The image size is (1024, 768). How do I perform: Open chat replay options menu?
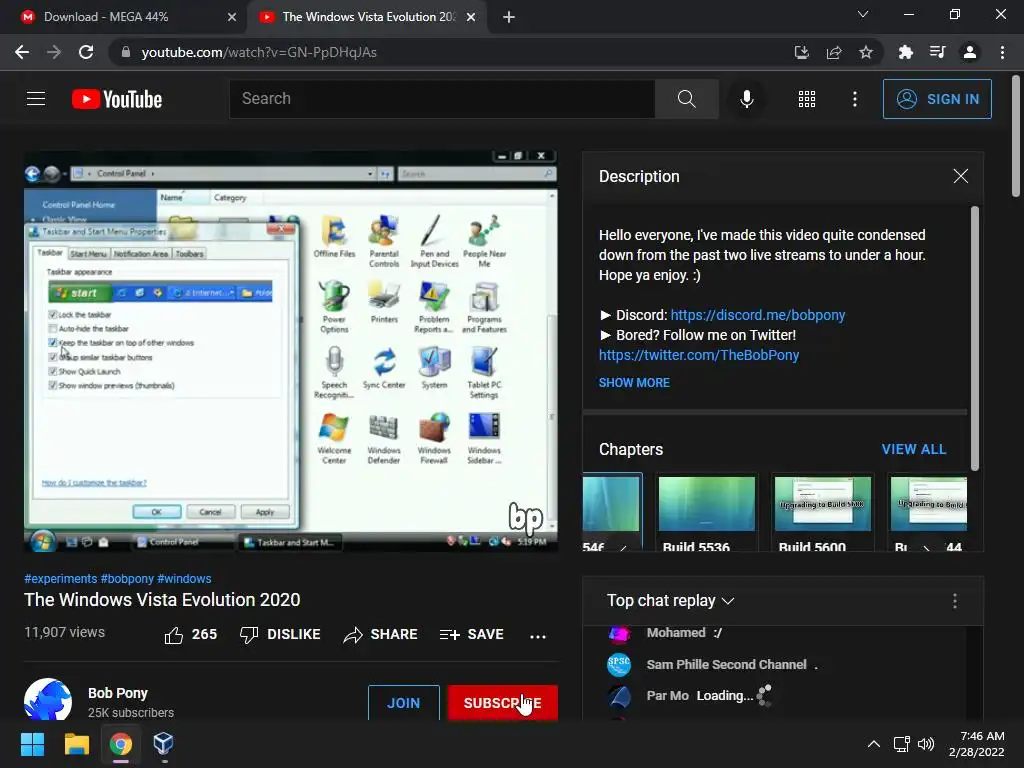click(955, 601)
